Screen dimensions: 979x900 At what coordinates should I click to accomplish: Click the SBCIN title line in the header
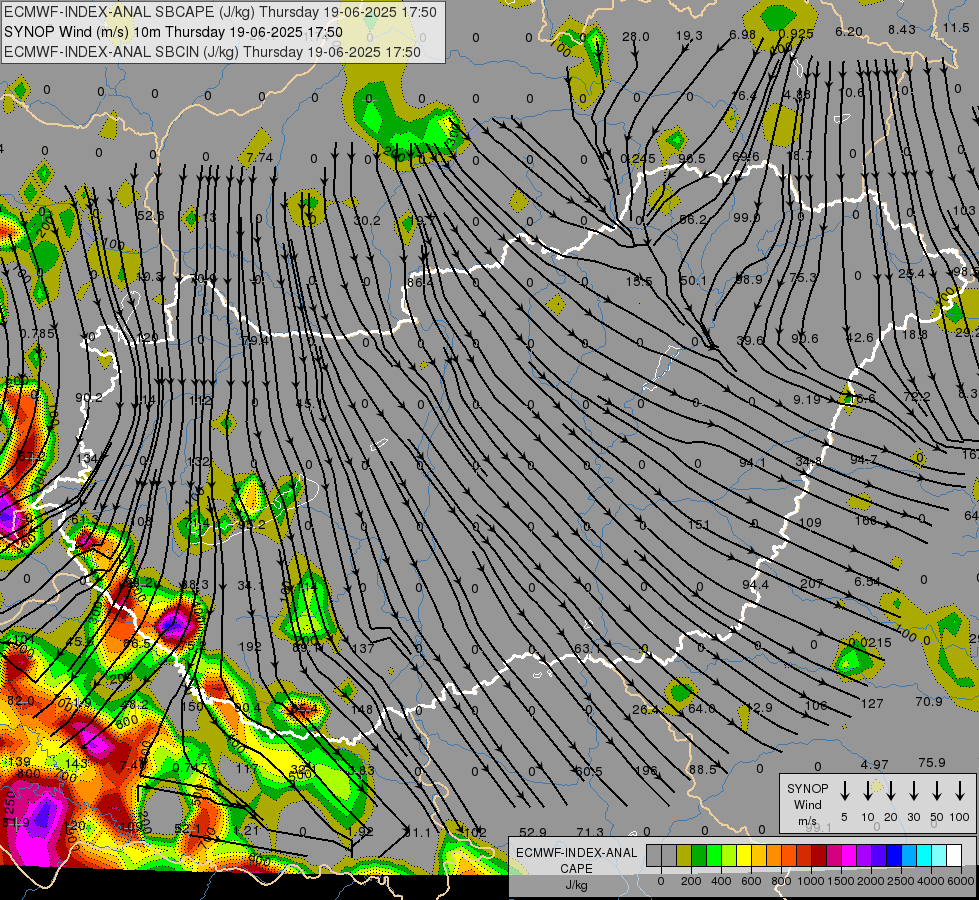[x=212, y=52]
